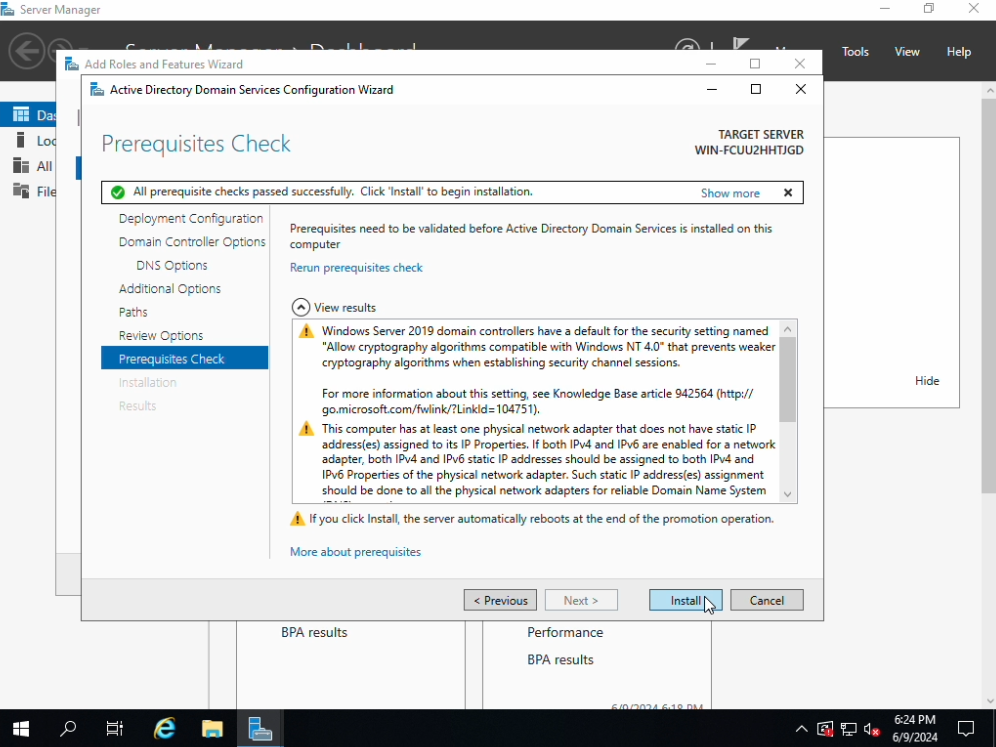Screen dimensions: 996x747
Task: Click Server Manager title bar icon
Action: (8, 10)
